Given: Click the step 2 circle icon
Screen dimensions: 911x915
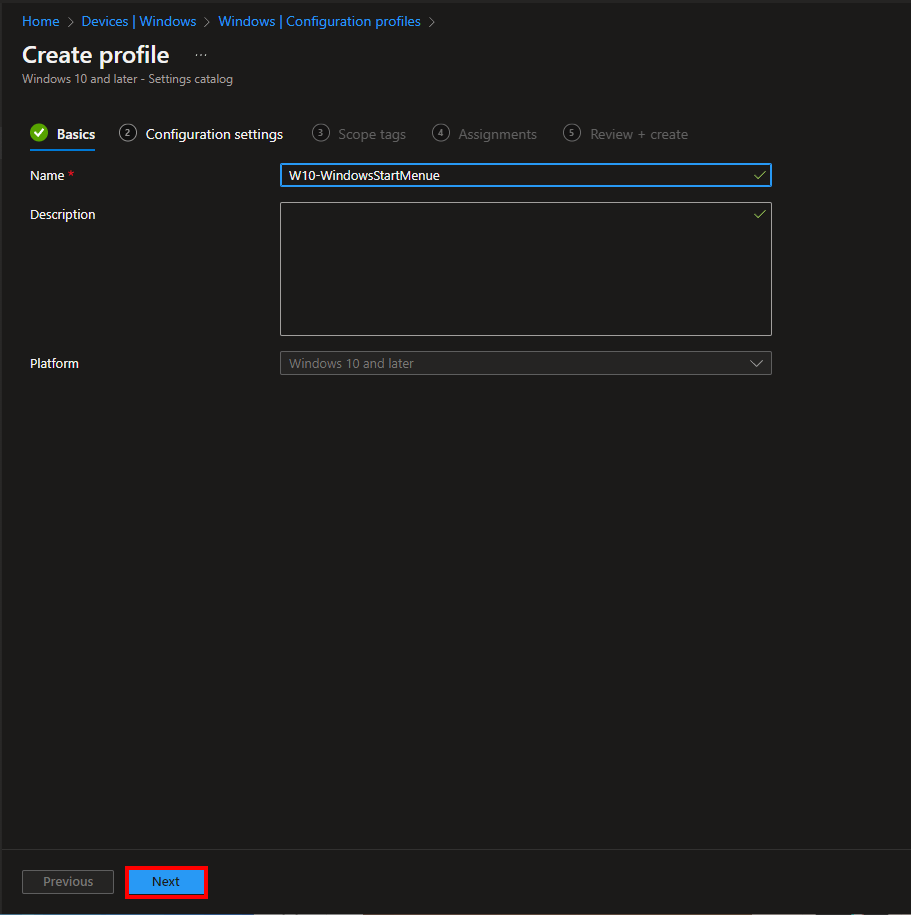Looking at the screenshot, I should tap(127, 133).
